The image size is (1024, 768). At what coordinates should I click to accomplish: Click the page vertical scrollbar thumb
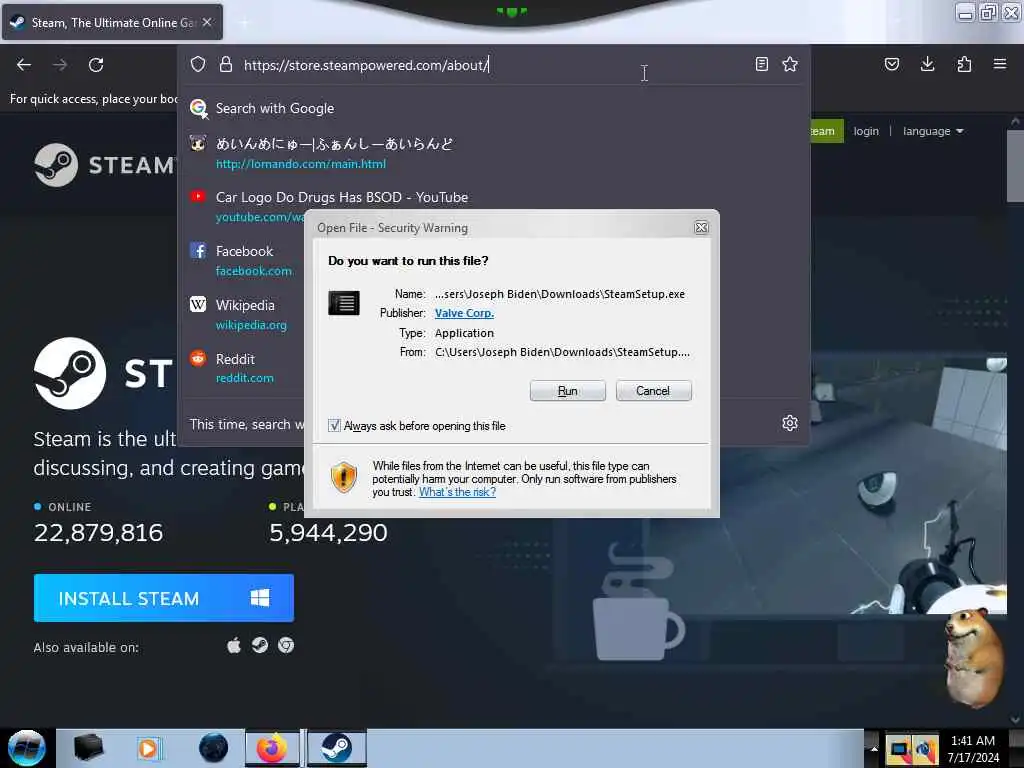pos(1015,167)
